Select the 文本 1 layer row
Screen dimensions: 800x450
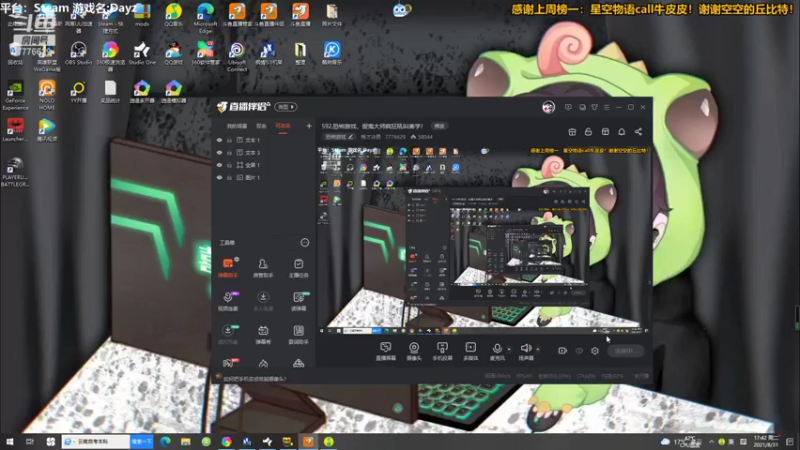pos(264,140)
